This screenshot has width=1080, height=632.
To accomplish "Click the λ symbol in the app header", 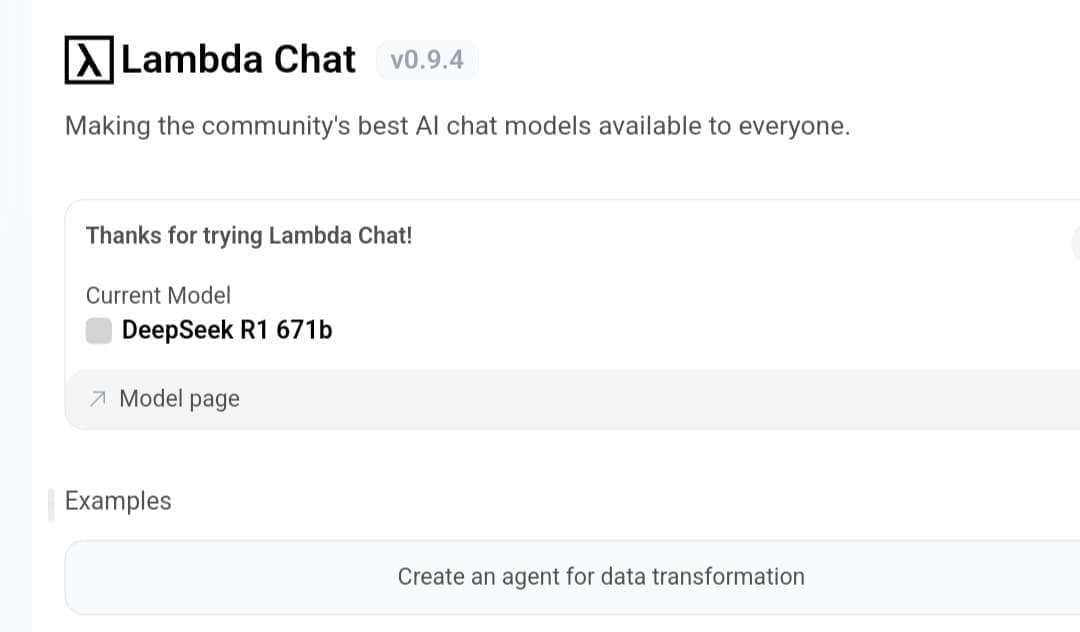I will (x=87, y=60).
